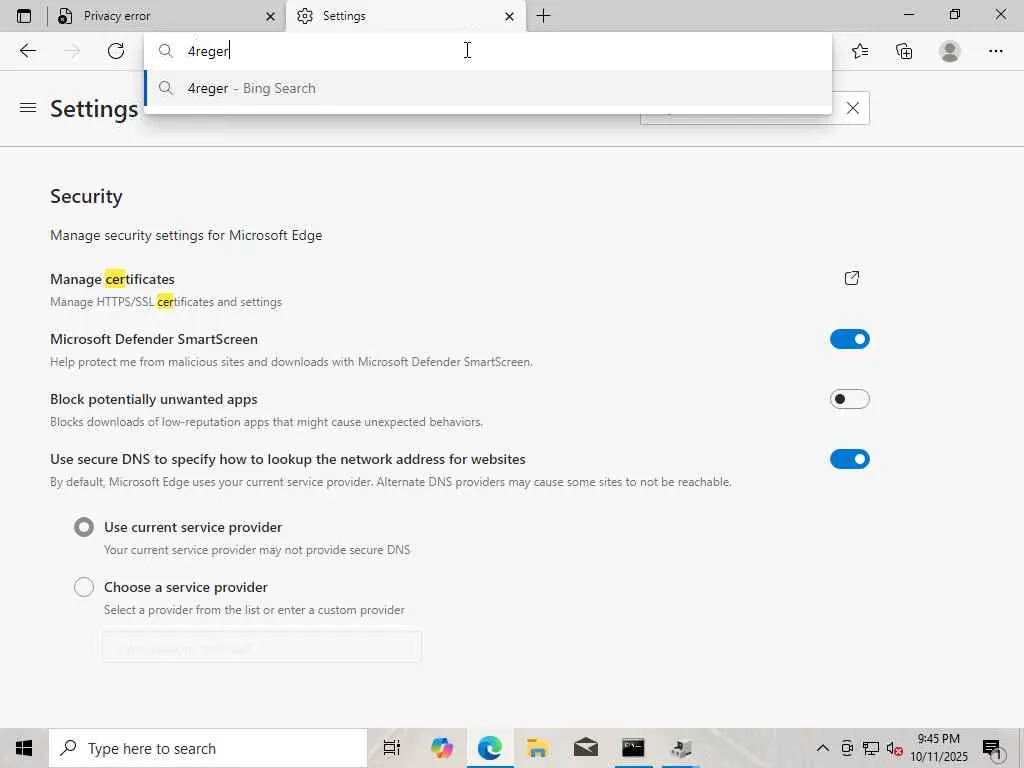Click the Manage certificates heading
The image size is (1024, 768).
pos(112,279)
